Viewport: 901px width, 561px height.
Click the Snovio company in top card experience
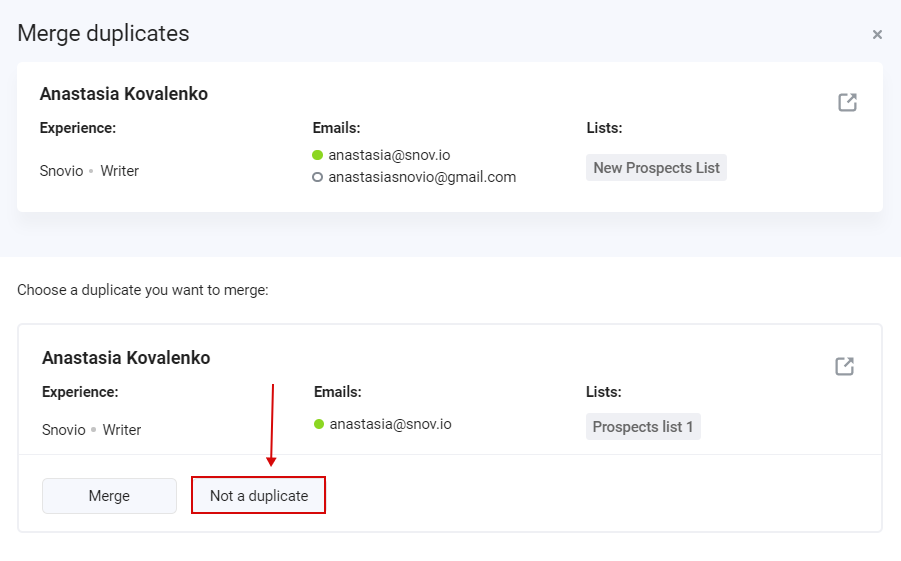pos(61,171)
